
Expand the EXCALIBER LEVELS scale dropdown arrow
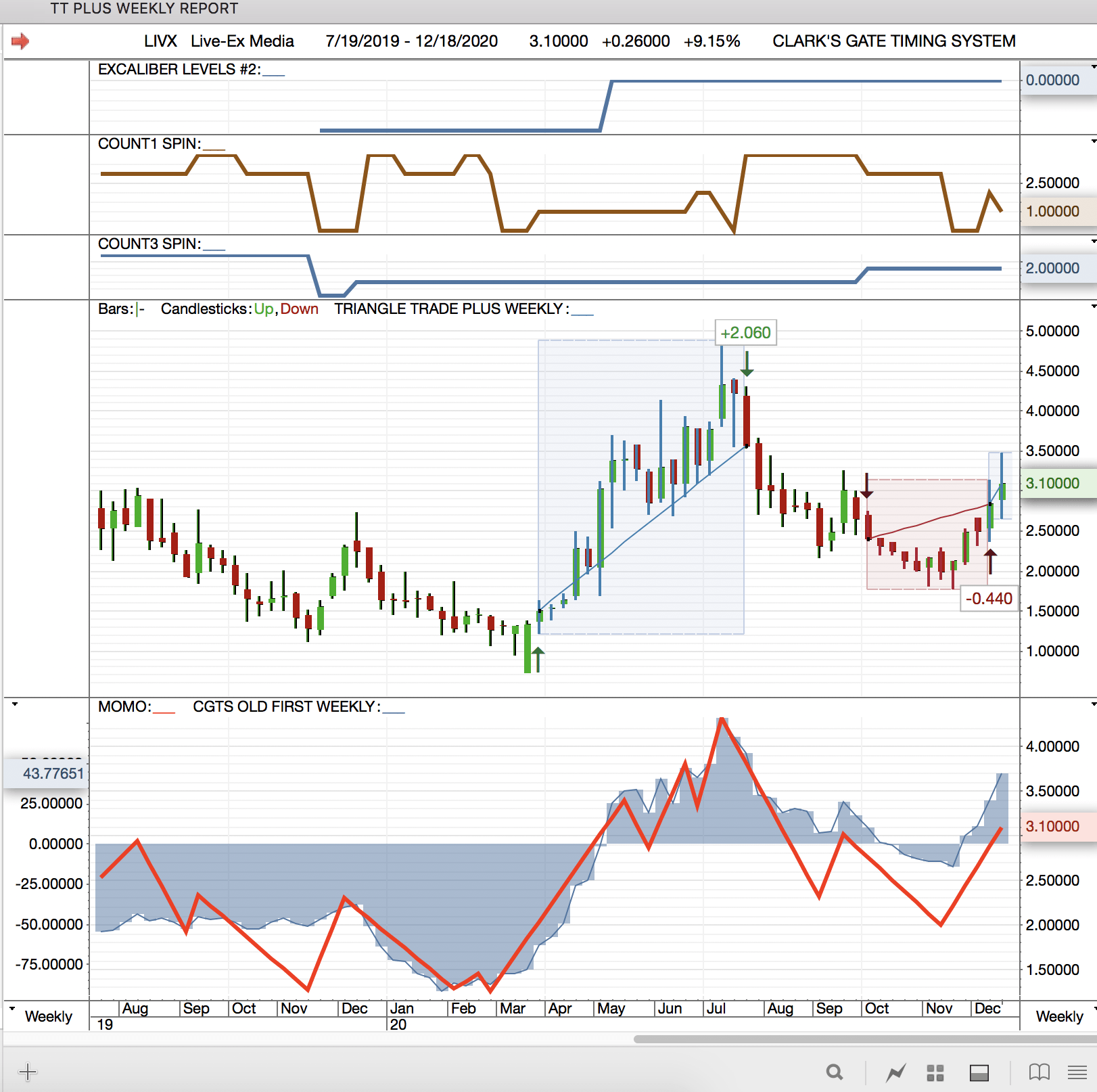click(x=1093, y=66)
